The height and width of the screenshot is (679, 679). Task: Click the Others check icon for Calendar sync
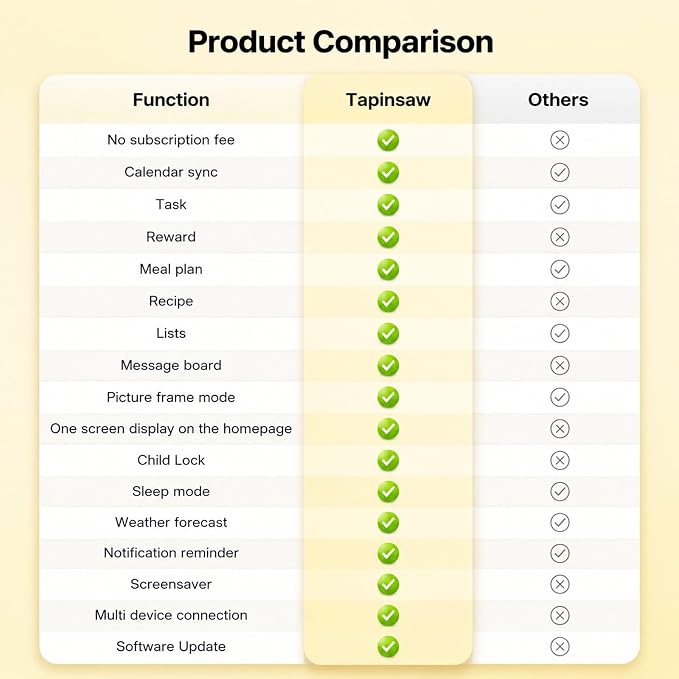point(559,172)
